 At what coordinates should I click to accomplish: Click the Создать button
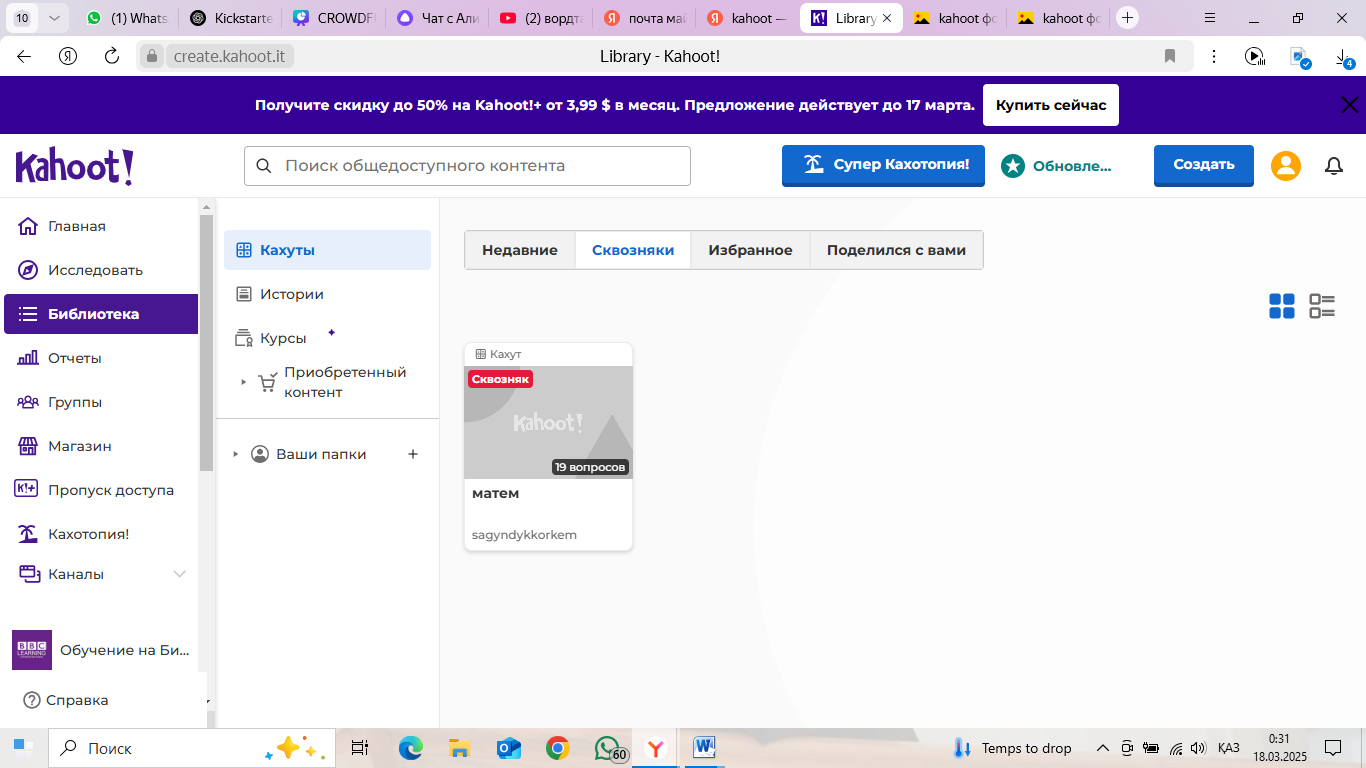pyautogui.click(x=1204, y=165)
